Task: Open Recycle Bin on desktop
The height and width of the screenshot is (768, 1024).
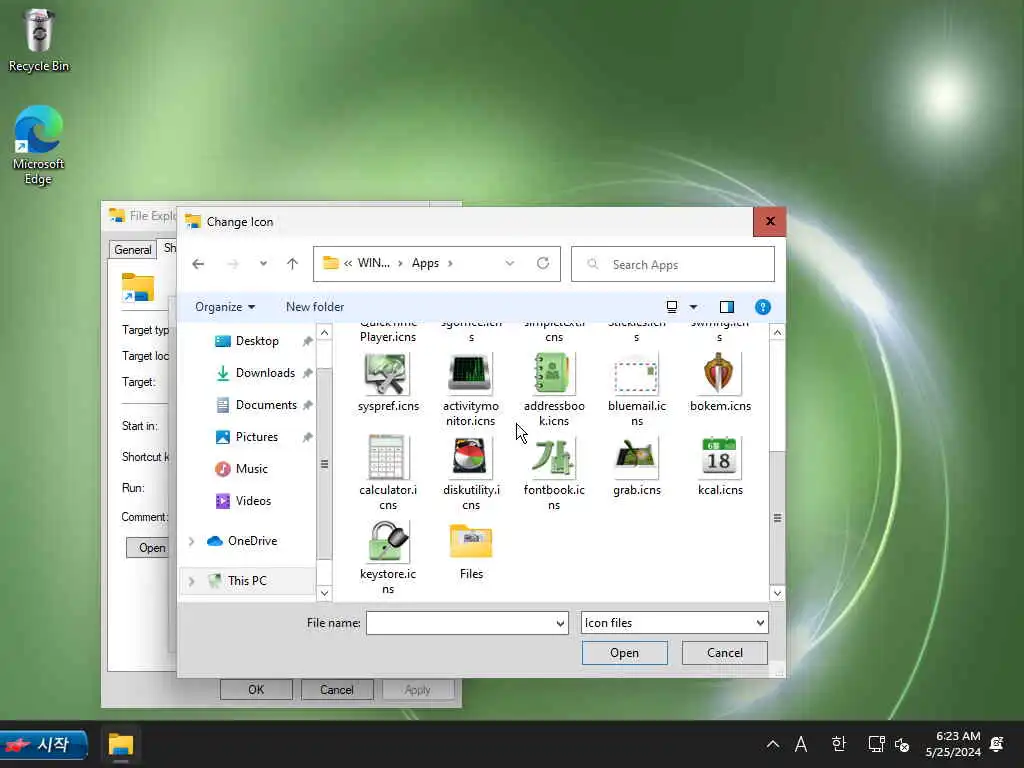Action: [x=39, y=40]
